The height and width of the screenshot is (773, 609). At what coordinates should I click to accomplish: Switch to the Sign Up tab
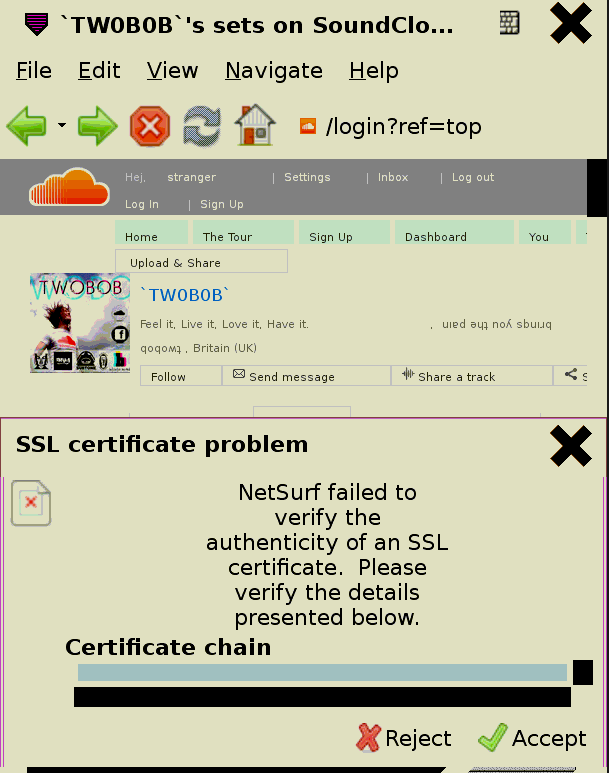tap(344, 232)
